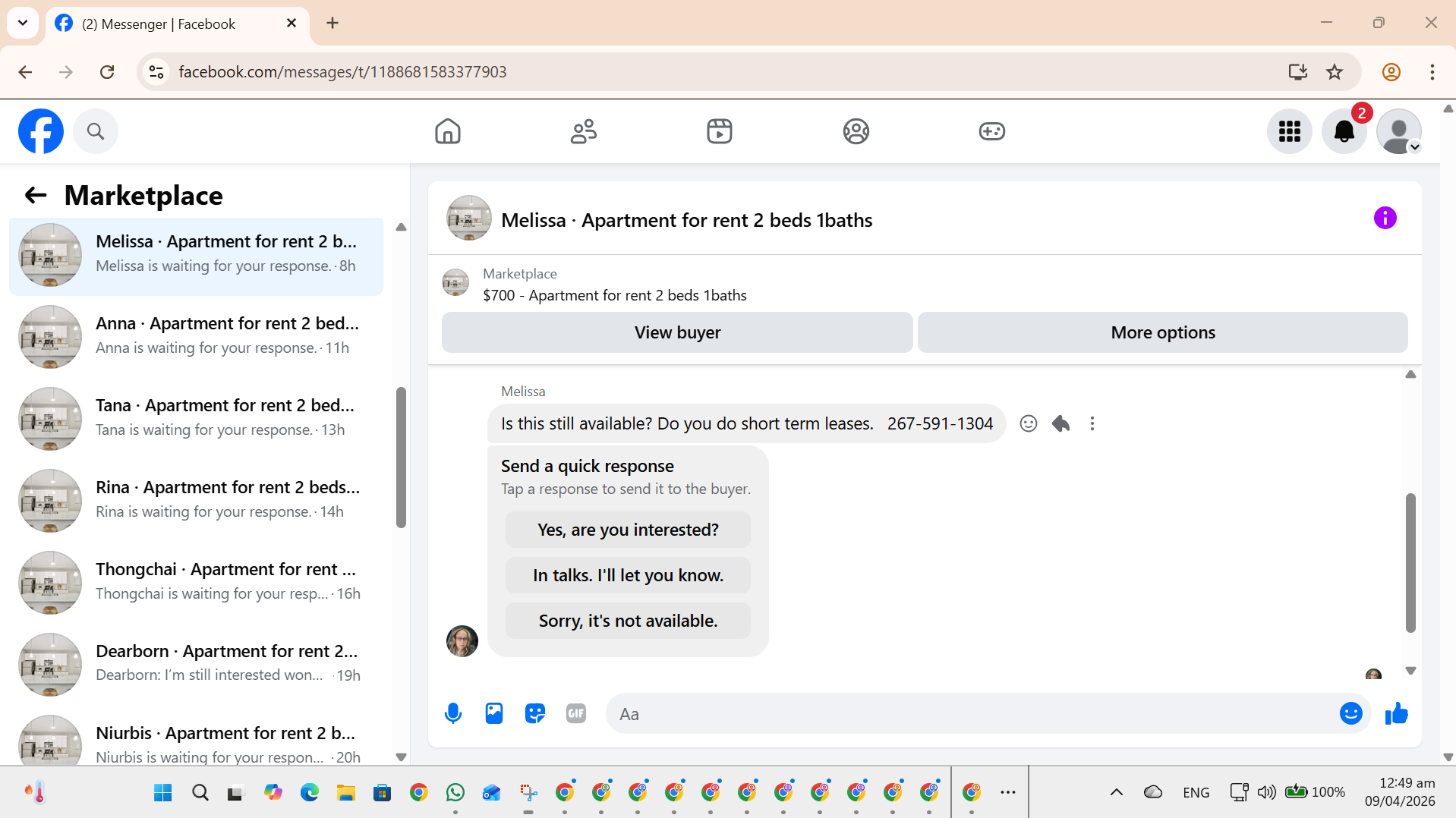Screen dimensions: 1456x818
Task: Open clock showing 12:49 am
Action: click(1400, 792)
